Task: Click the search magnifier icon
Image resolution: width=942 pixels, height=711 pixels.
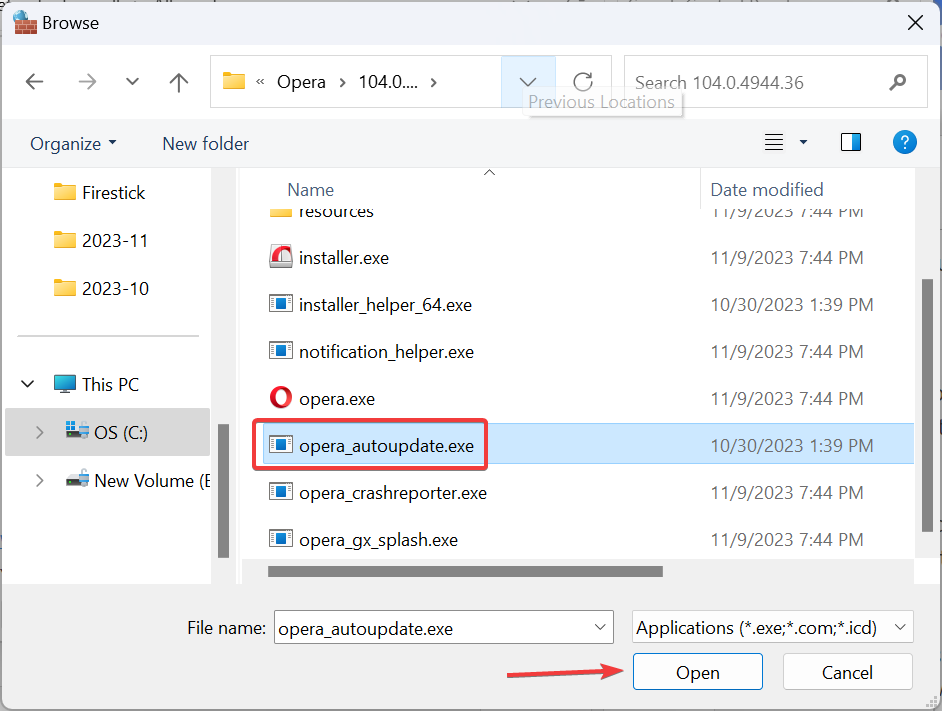Action: [898, 82]
